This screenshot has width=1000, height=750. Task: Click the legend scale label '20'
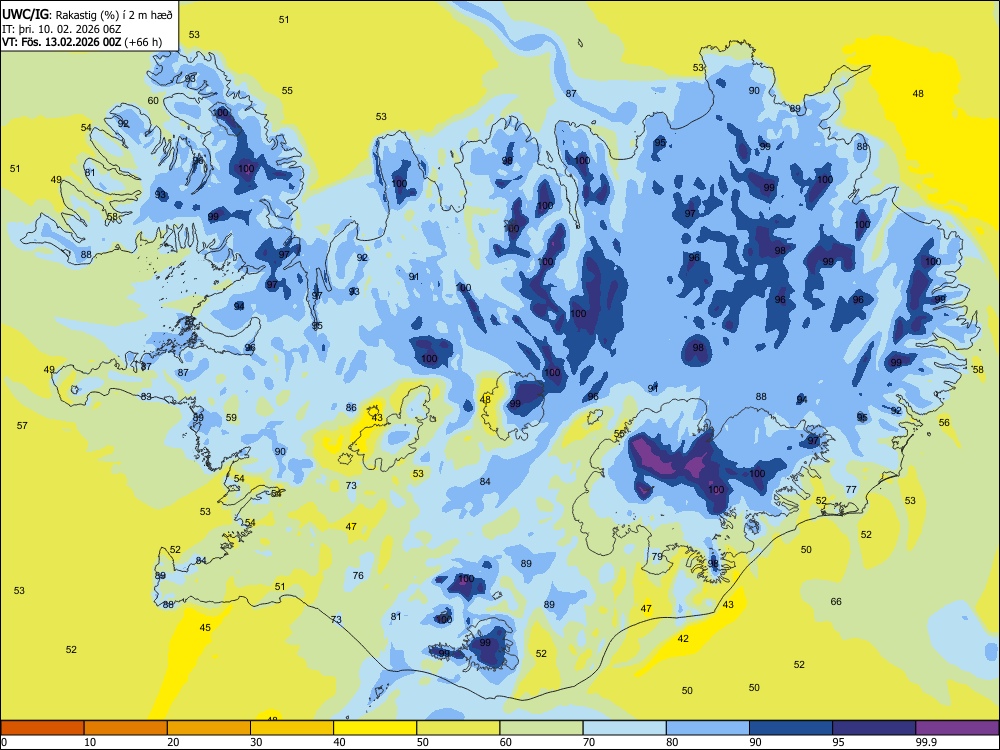click(173, 742)
